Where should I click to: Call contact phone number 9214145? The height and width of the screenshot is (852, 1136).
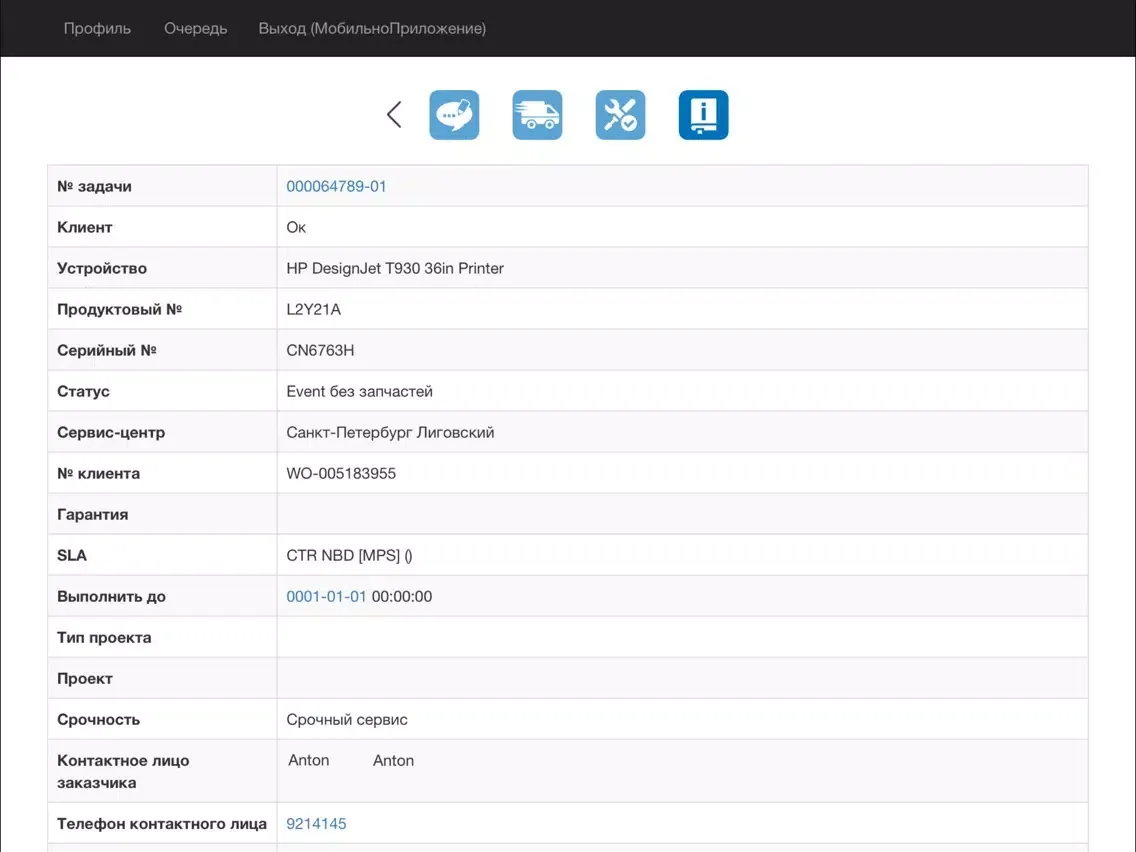[x=316, y=824]
